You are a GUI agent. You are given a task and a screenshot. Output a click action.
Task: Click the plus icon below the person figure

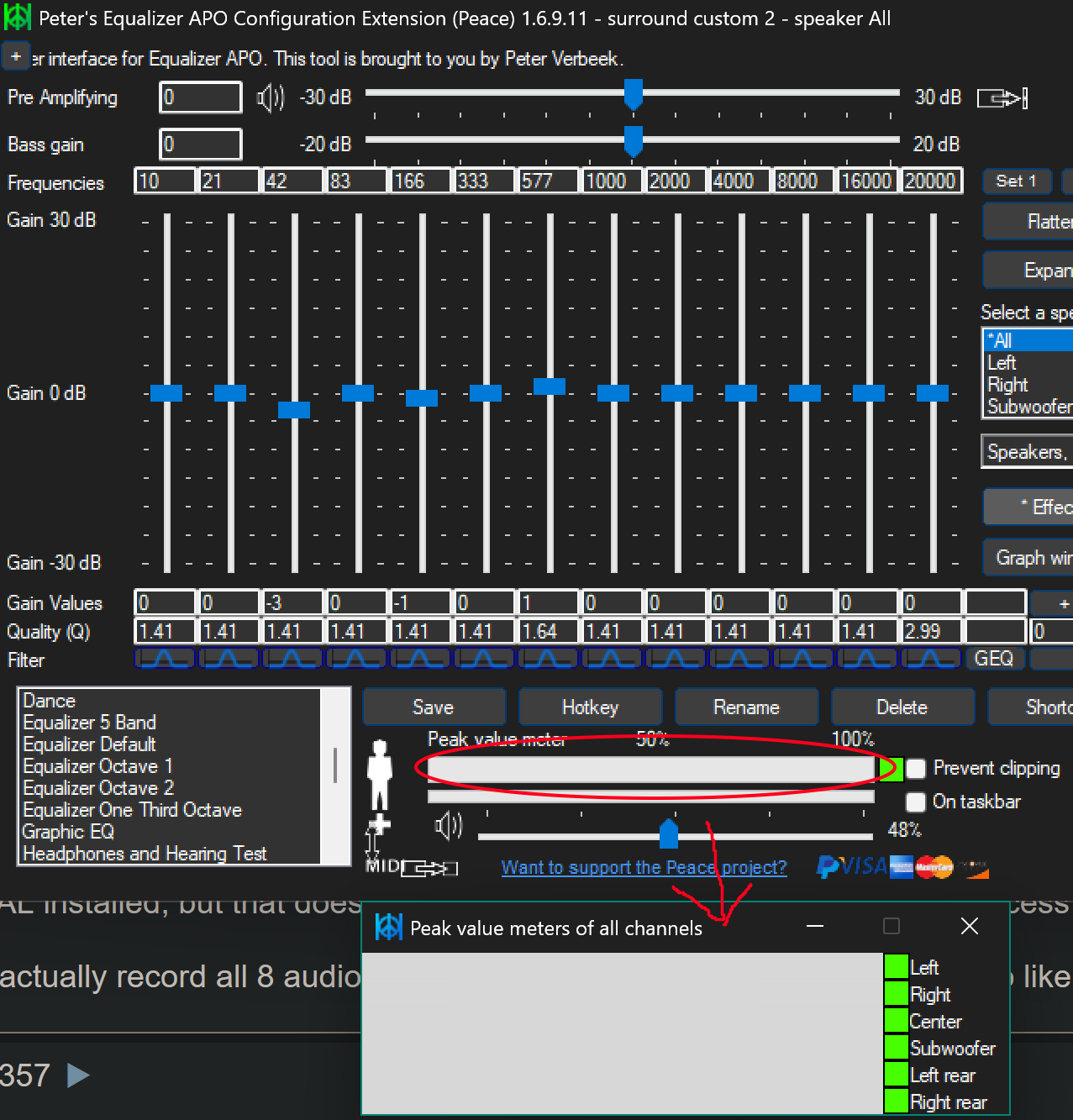tap(380, 824)
